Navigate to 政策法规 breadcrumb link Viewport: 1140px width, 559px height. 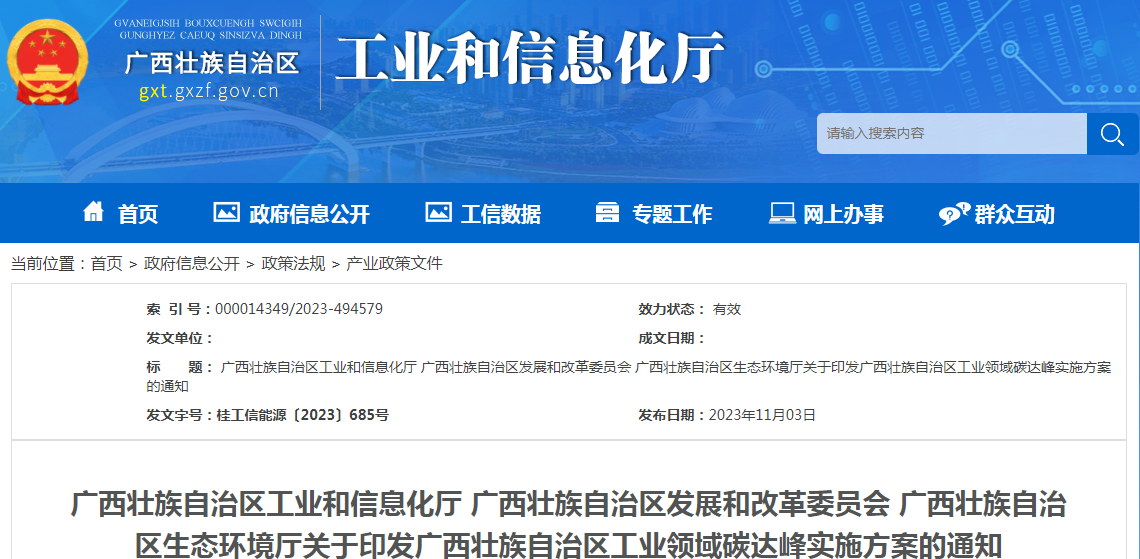[293, 264]
